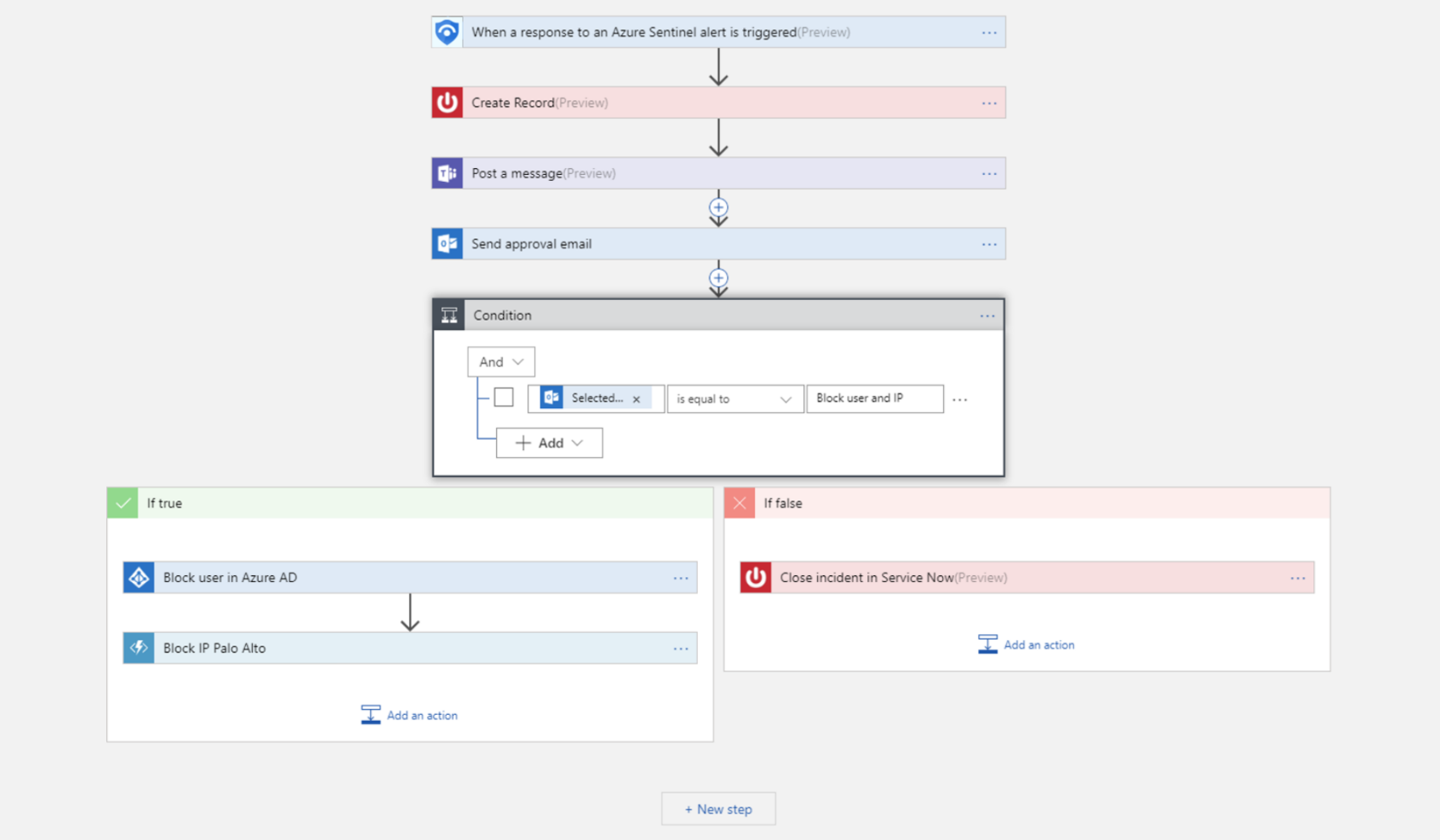Click the 'Block user and IP' value field
The height and width of the screenshot is (840, 1440).
(x=873, y=399)
